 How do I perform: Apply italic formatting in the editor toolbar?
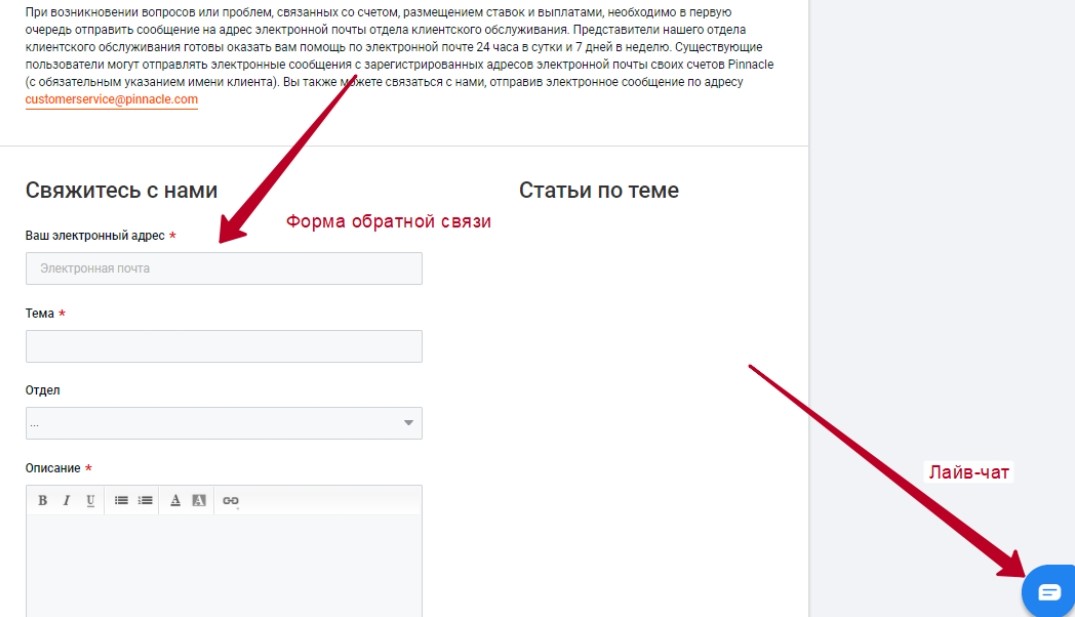(66, 499)
